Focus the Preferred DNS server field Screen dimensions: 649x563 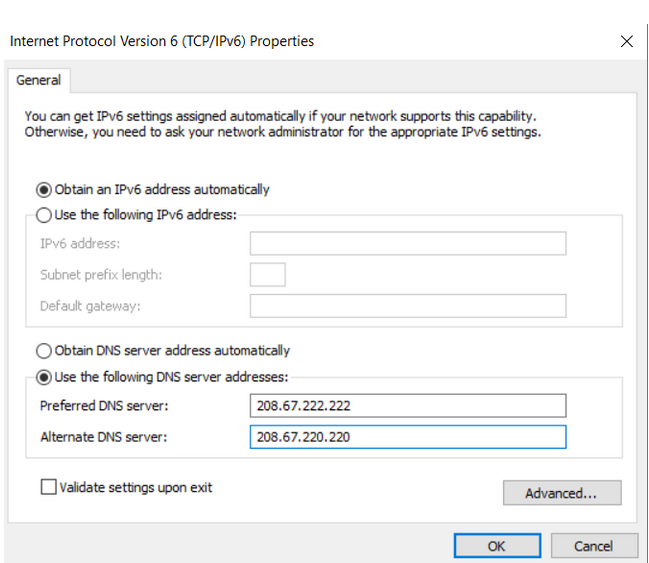(x=408, y=406)
